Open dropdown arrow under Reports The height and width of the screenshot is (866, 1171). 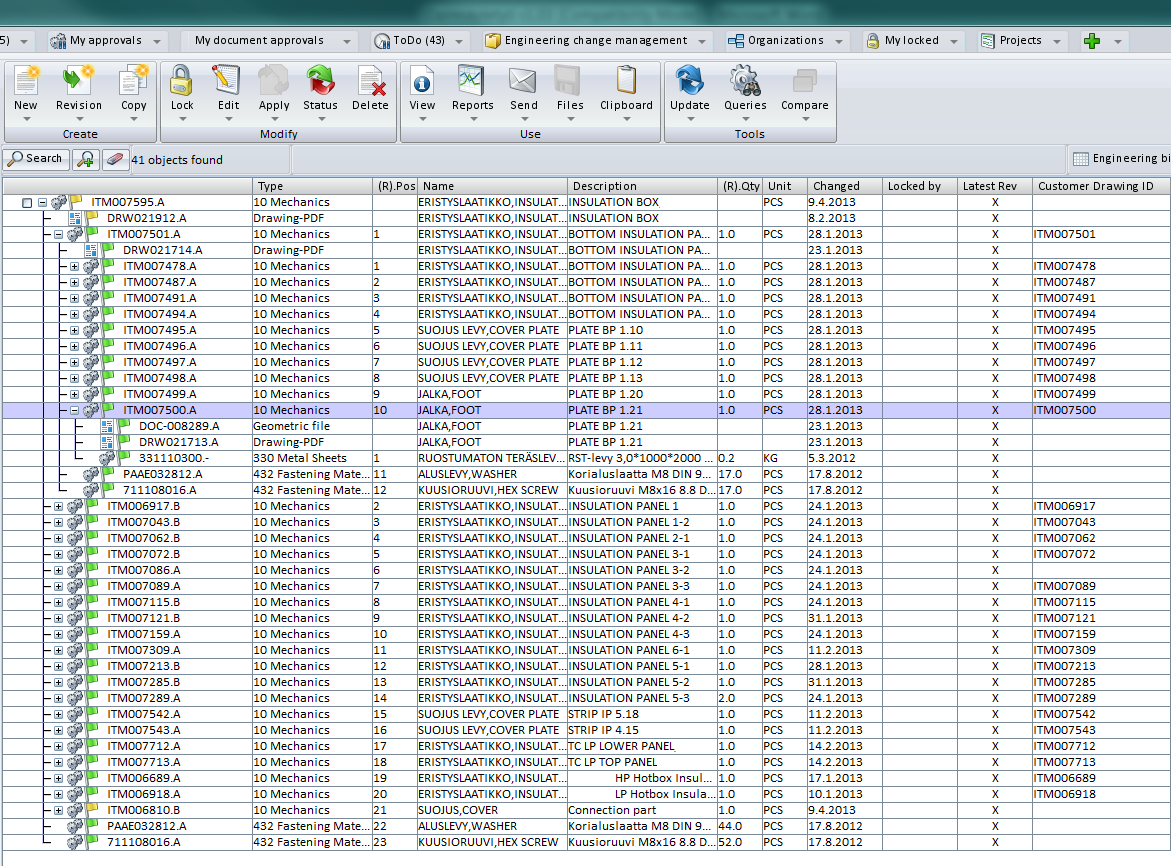point(473,119)
